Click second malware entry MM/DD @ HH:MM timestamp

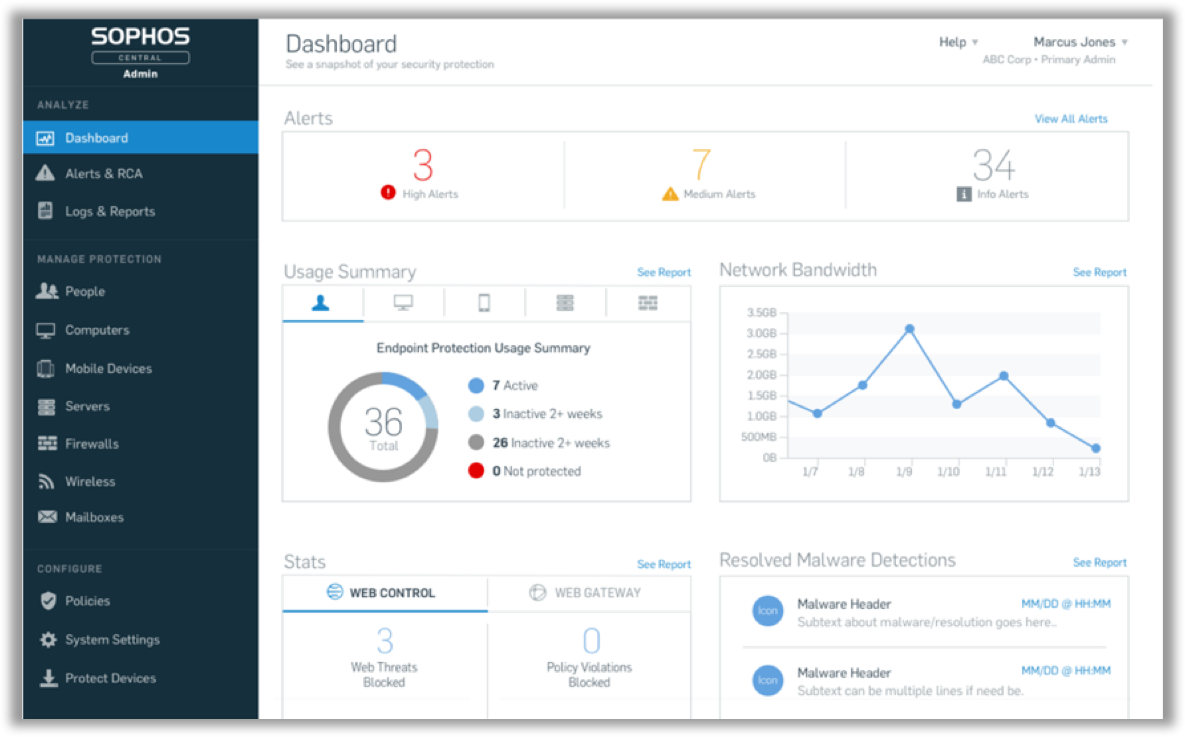pyautogui.click(x=1066, y=670)
